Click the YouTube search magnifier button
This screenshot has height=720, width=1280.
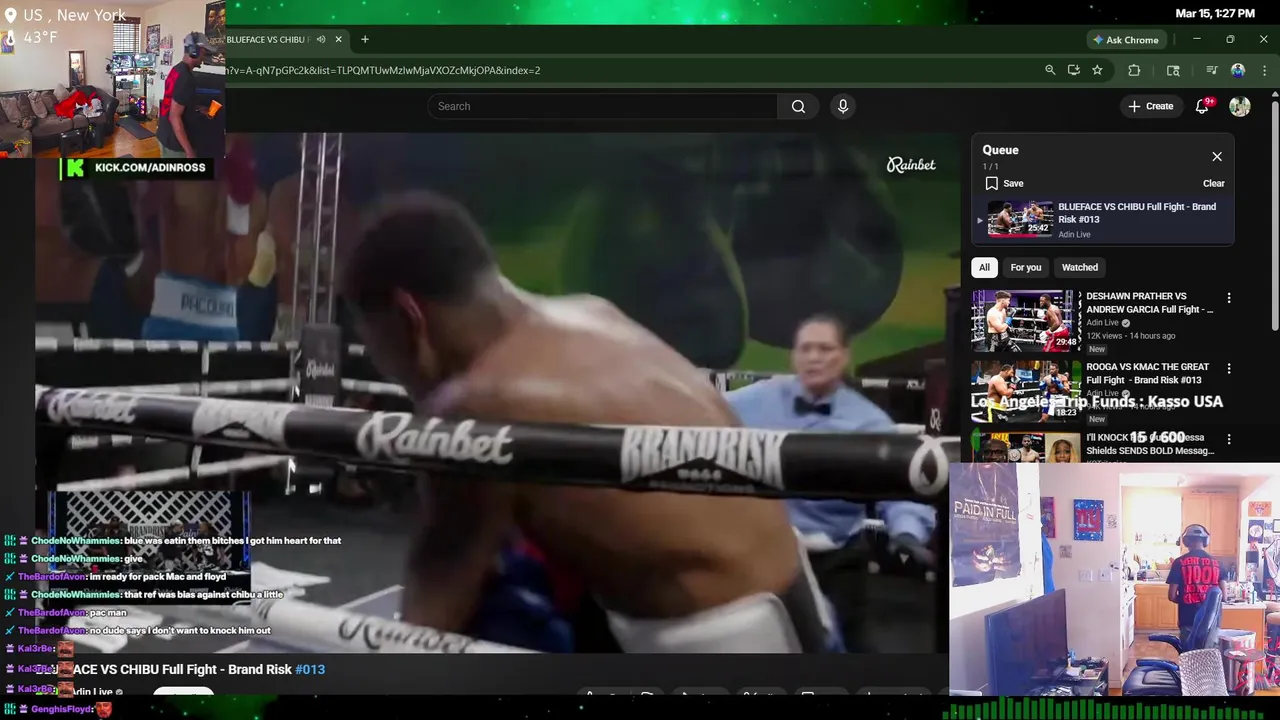point(798,106)
